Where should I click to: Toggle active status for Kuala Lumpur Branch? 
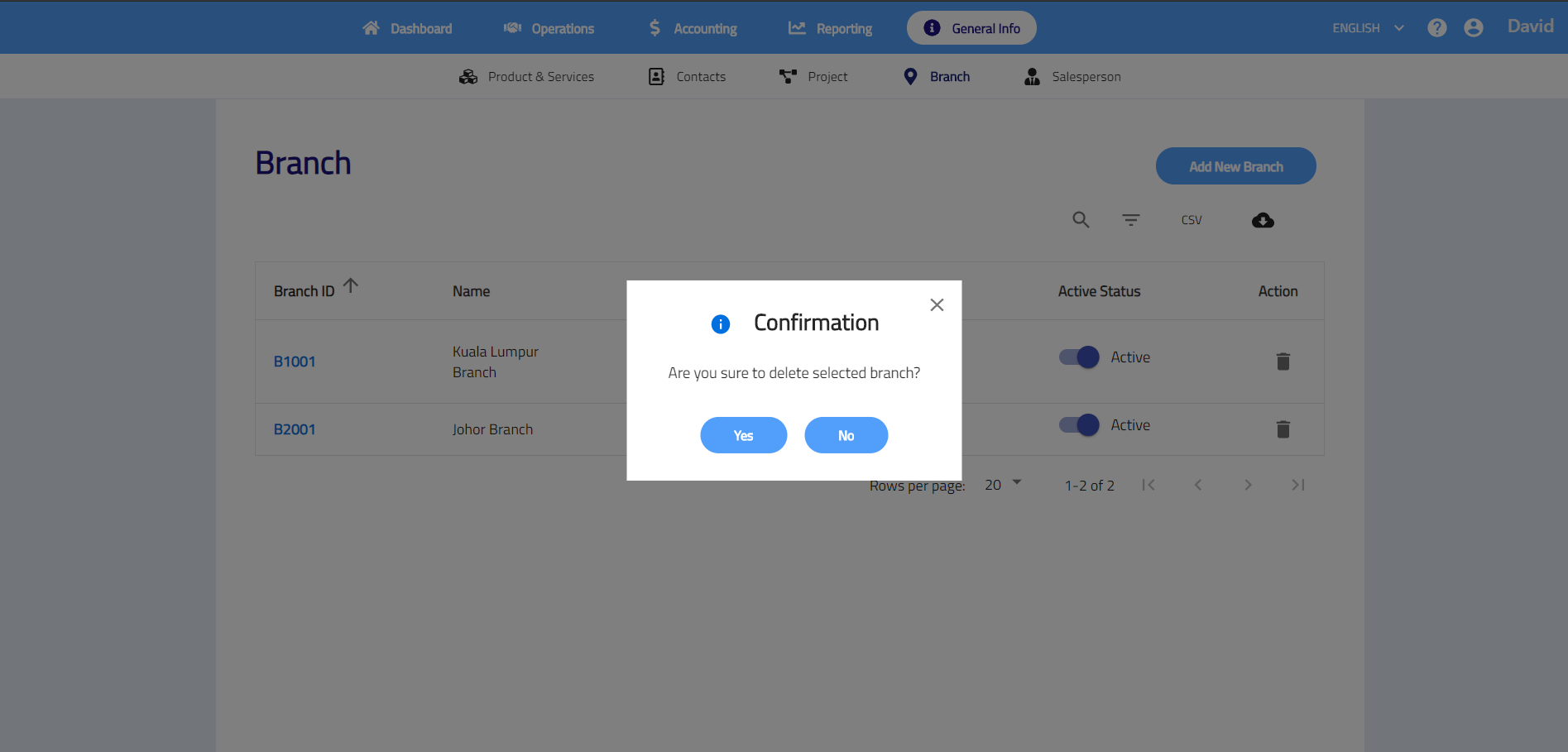(1079, 357)
